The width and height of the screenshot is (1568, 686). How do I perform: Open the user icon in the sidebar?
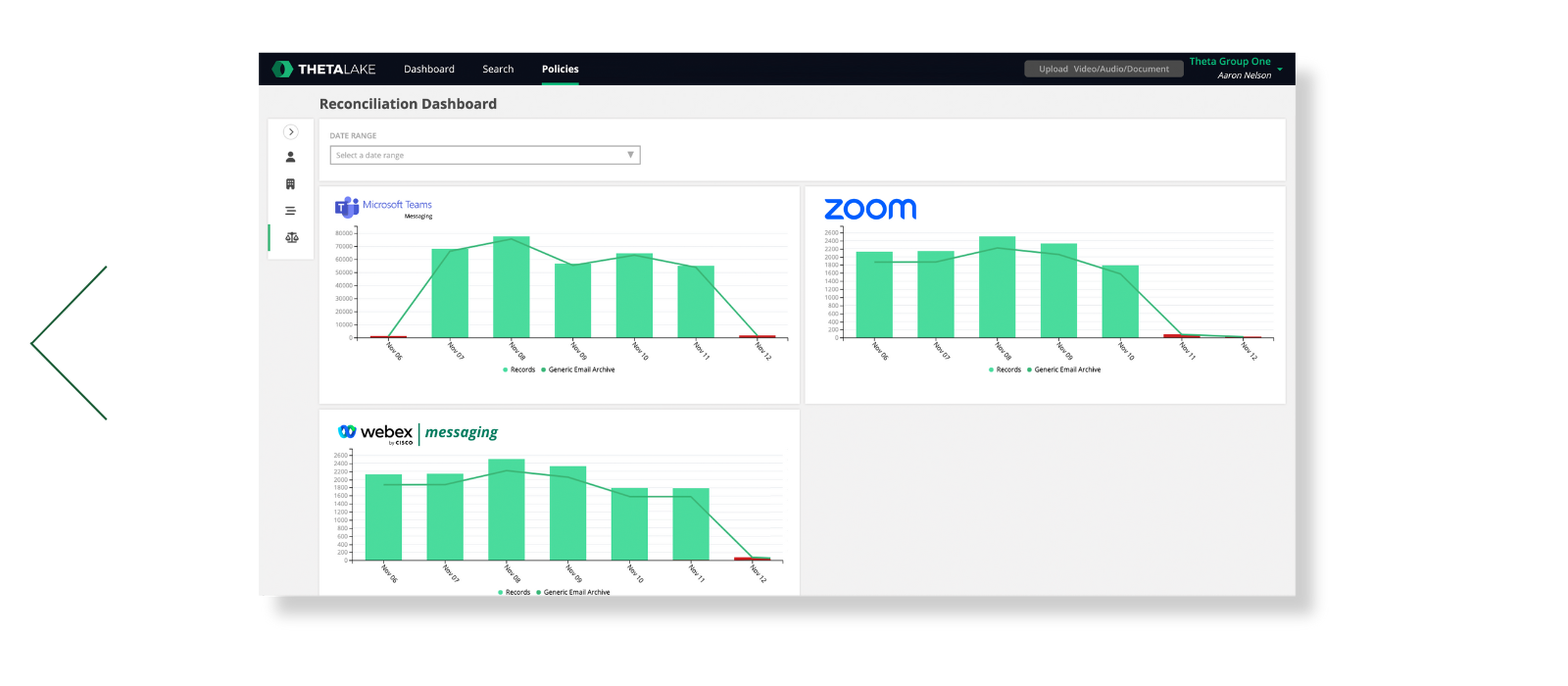coord(290,157)
